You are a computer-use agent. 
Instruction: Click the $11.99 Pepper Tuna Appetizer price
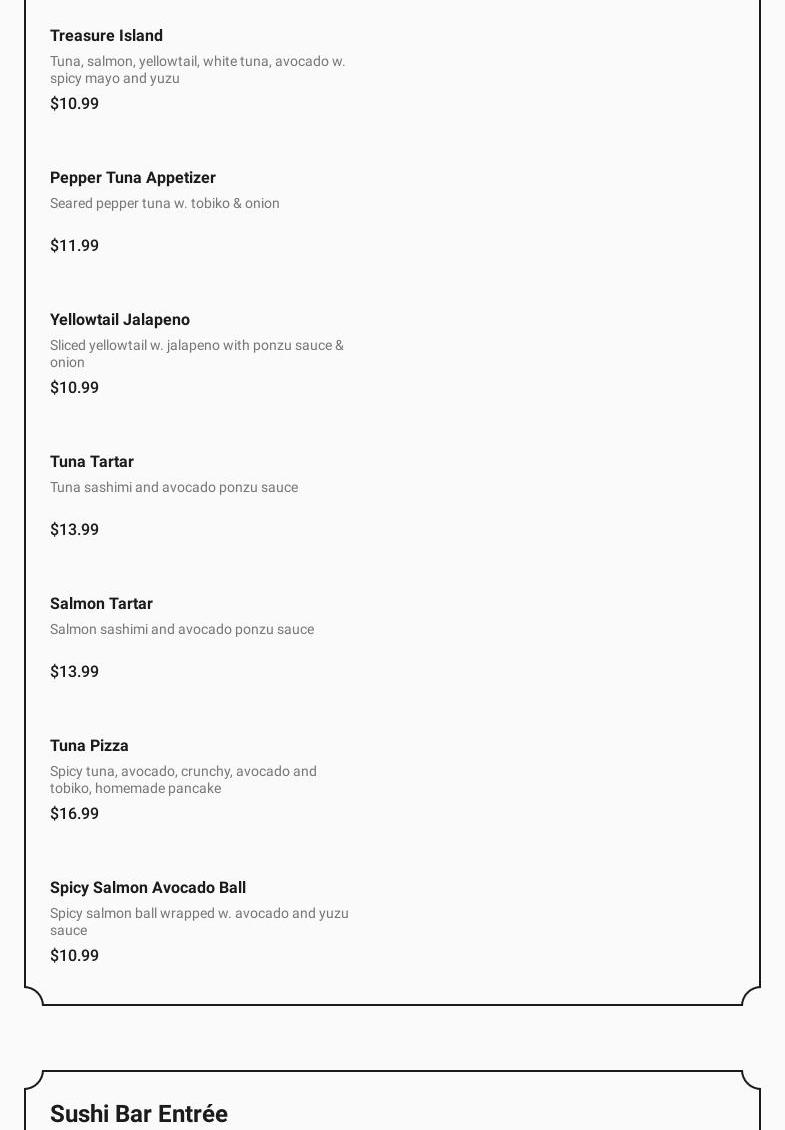[75, 246]
